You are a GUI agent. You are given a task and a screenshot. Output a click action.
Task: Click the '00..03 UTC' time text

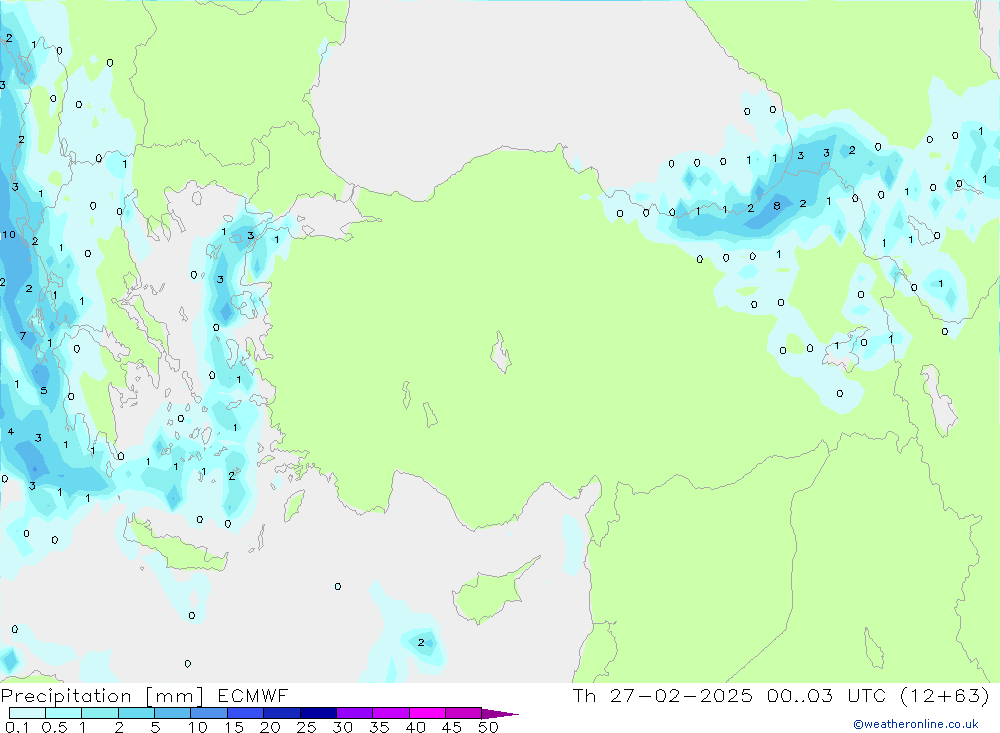point(827,696)
